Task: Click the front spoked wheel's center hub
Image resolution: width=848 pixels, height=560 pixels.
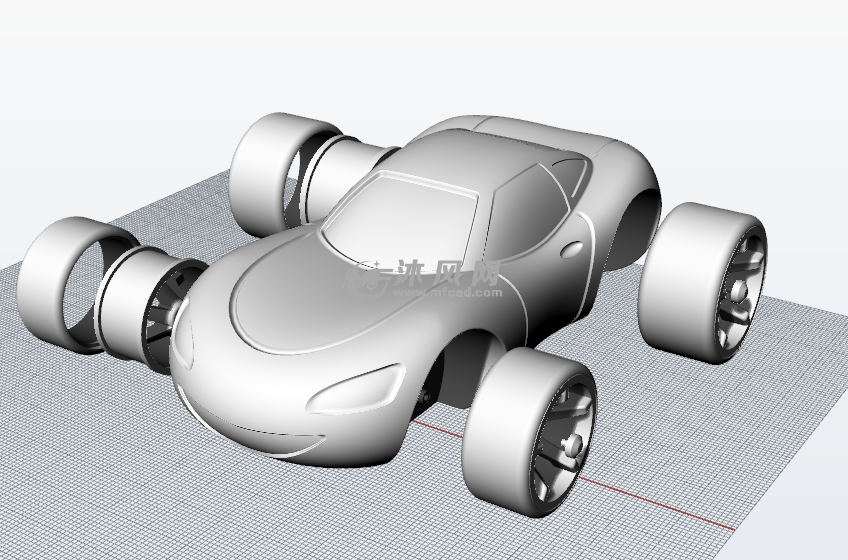Action: click(572, 444)
